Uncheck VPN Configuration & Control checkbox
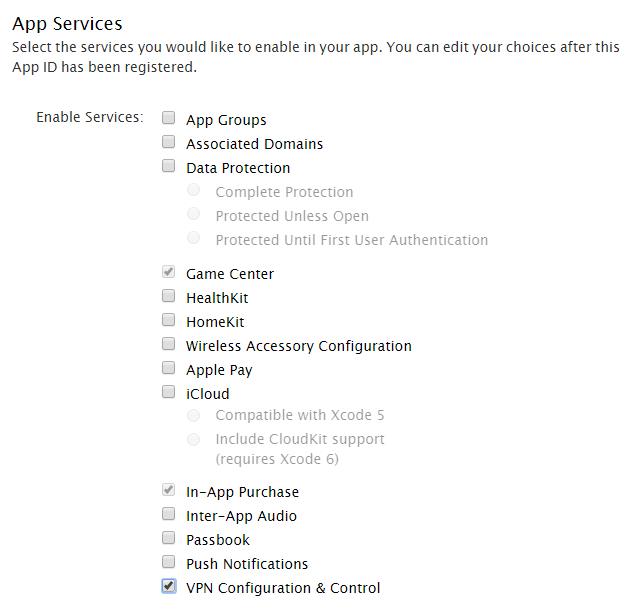This screenshot has height=607, width=633. tap(169, 586)
